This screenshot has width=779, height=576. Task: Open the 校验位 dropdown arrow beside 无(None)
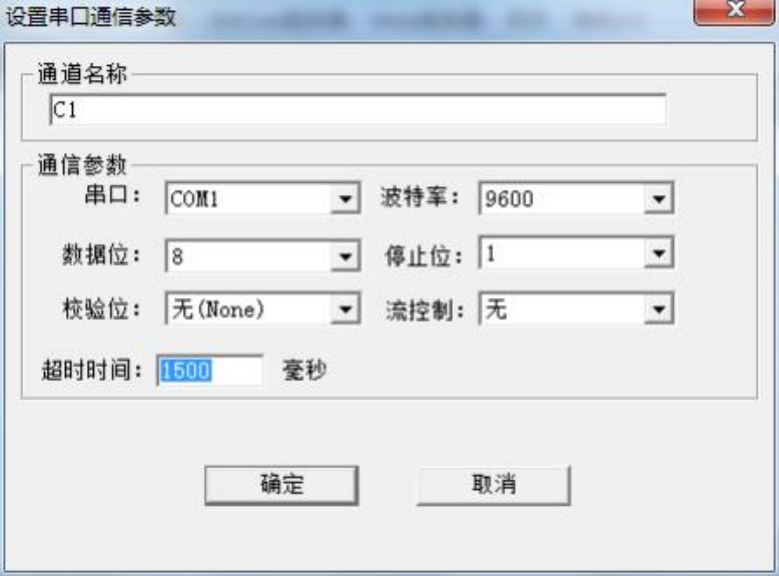(x=346, y=309)
